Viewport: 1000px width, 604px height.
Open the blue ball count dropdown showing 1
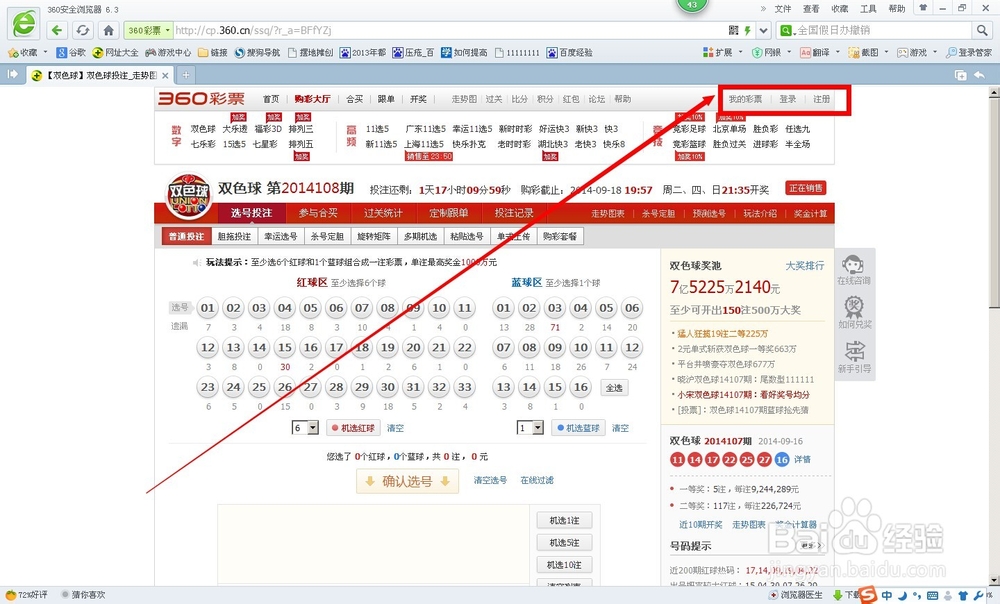tap(530, 428)
